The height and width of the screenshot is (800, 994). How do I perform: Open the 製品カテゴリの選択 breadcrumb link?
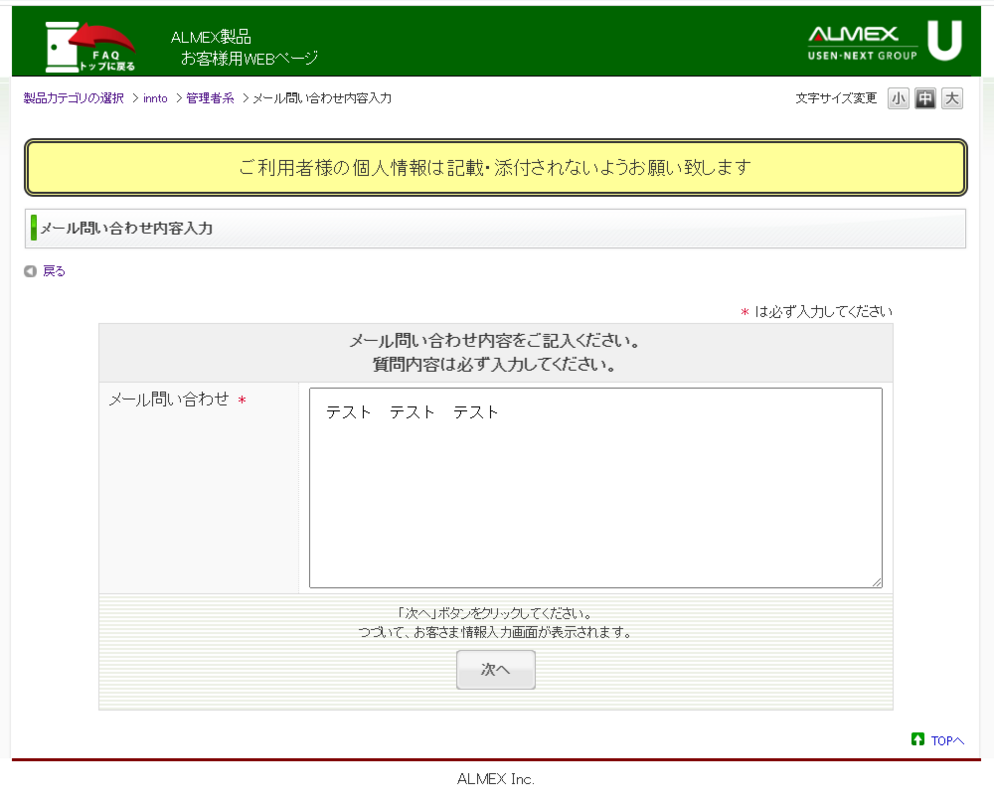tap(74, 98)
